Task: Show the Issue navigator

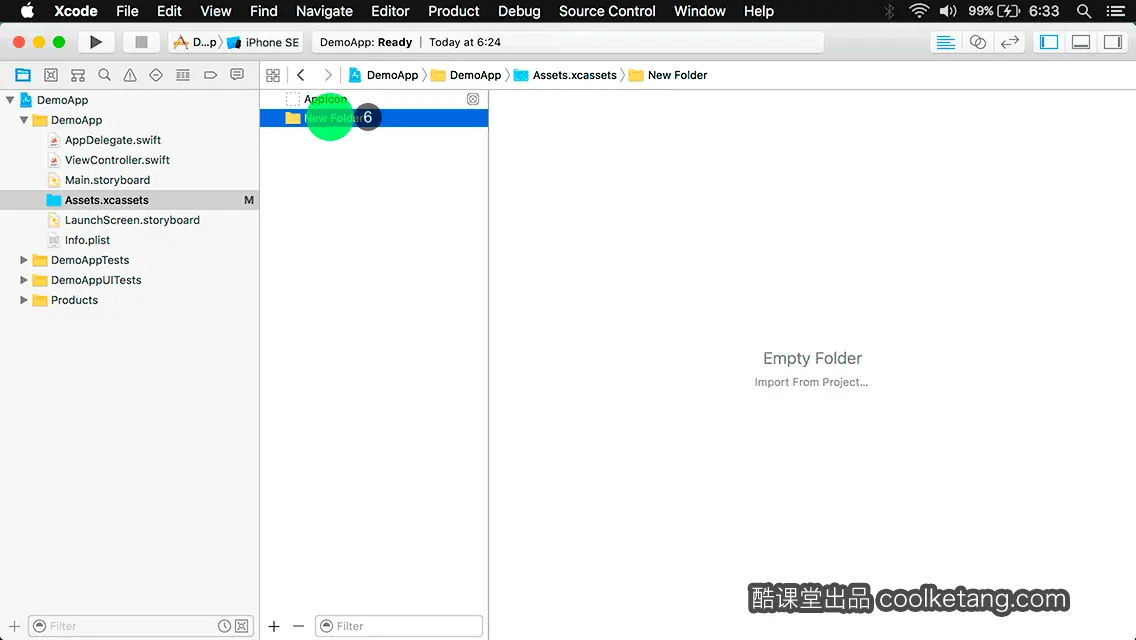Action: tap(130, 75)
